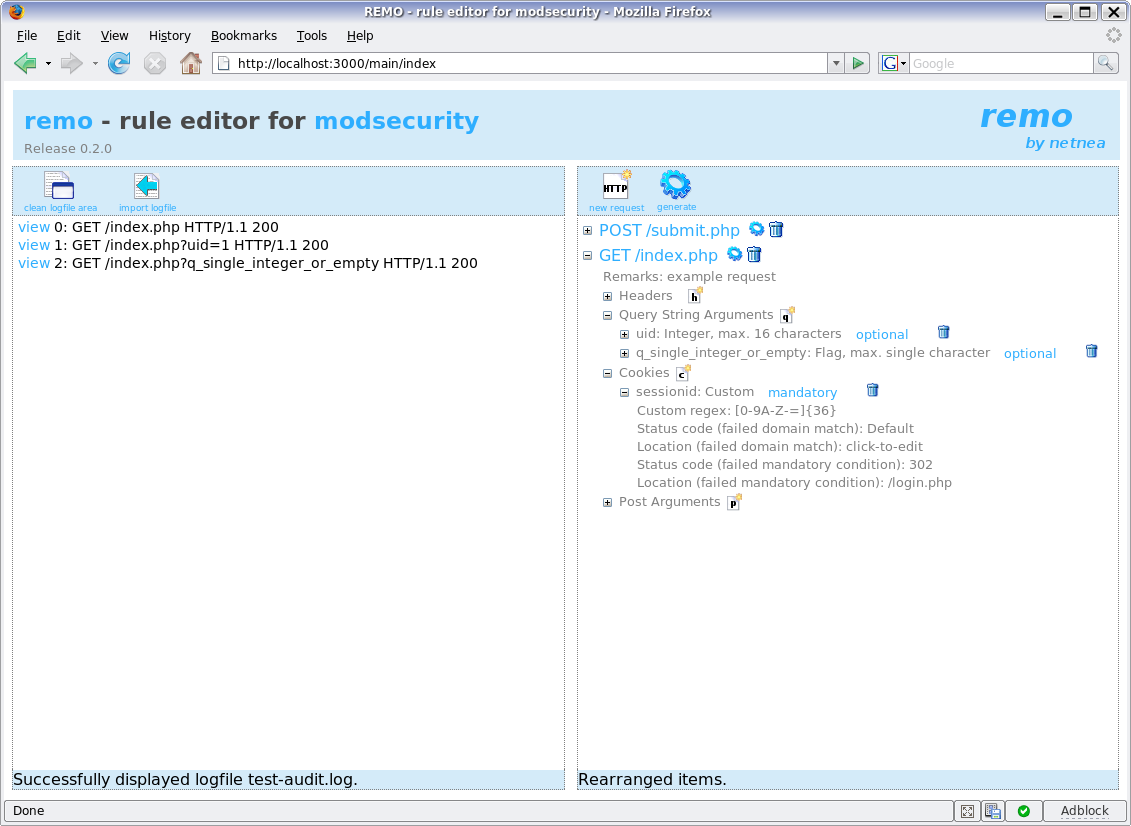Edit Status code (failed domain match): Default

pyautogui.click(x=891, y=429)
